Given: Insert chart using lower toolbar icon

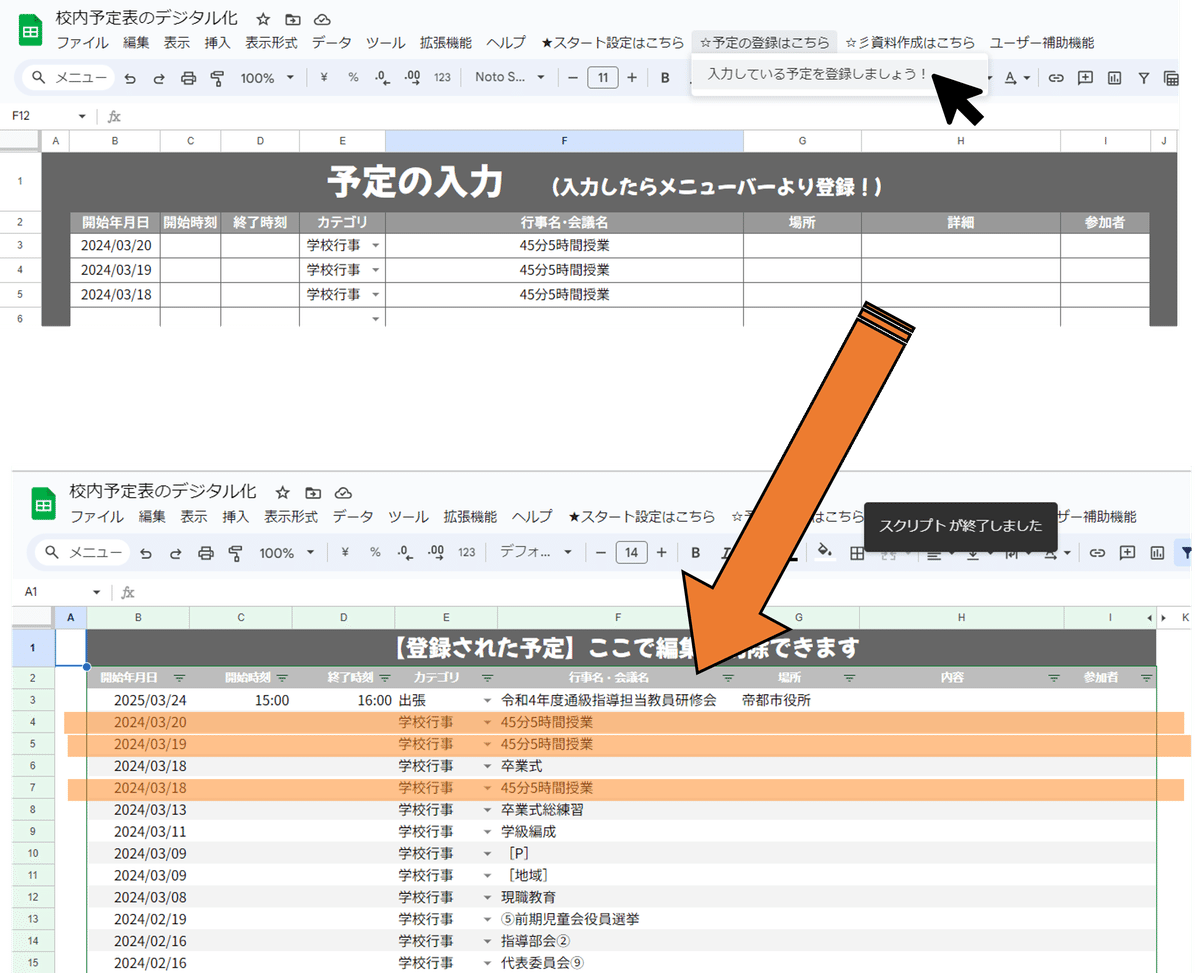Looking at the screenshot, I should (1157, 552).
